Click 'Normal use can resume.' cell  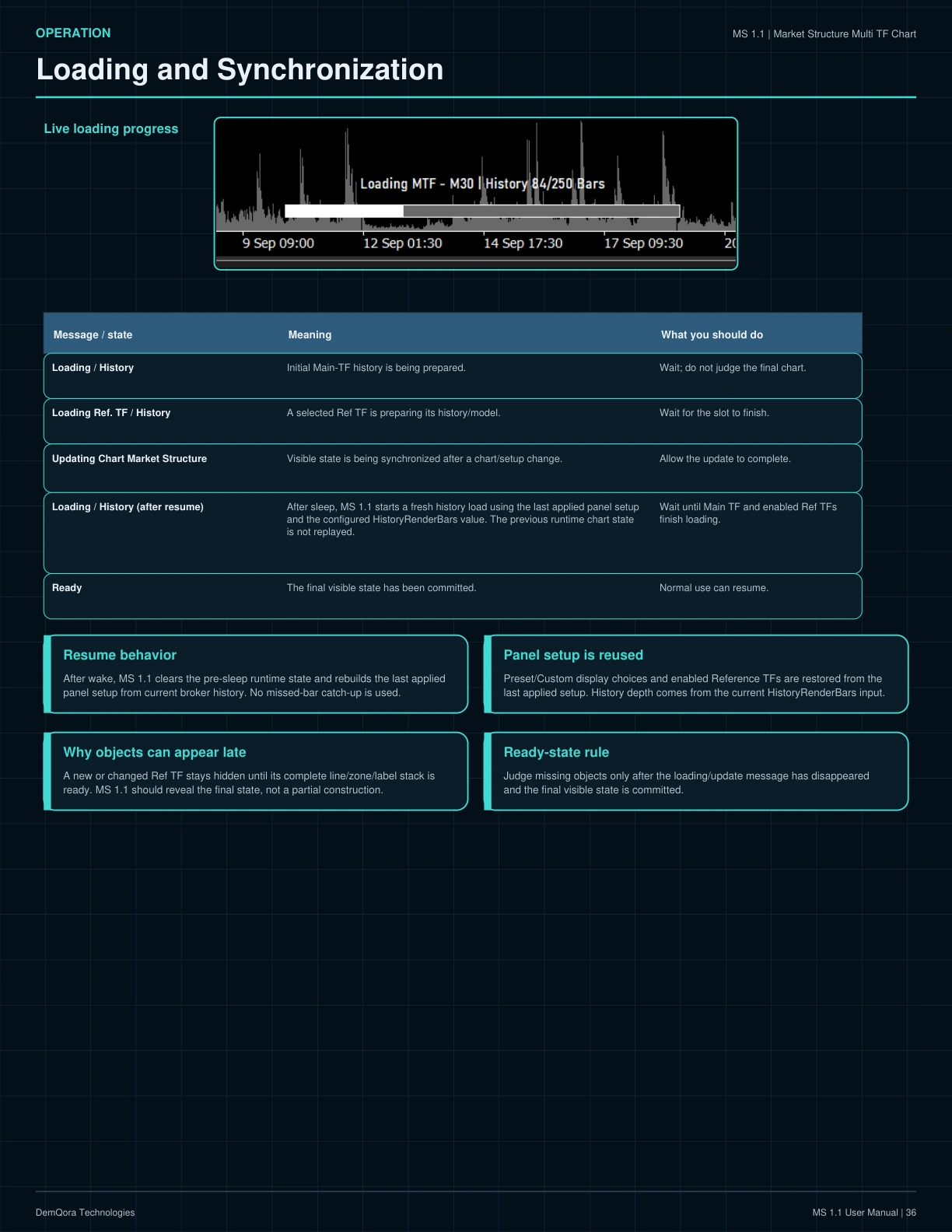pos(714,588)
